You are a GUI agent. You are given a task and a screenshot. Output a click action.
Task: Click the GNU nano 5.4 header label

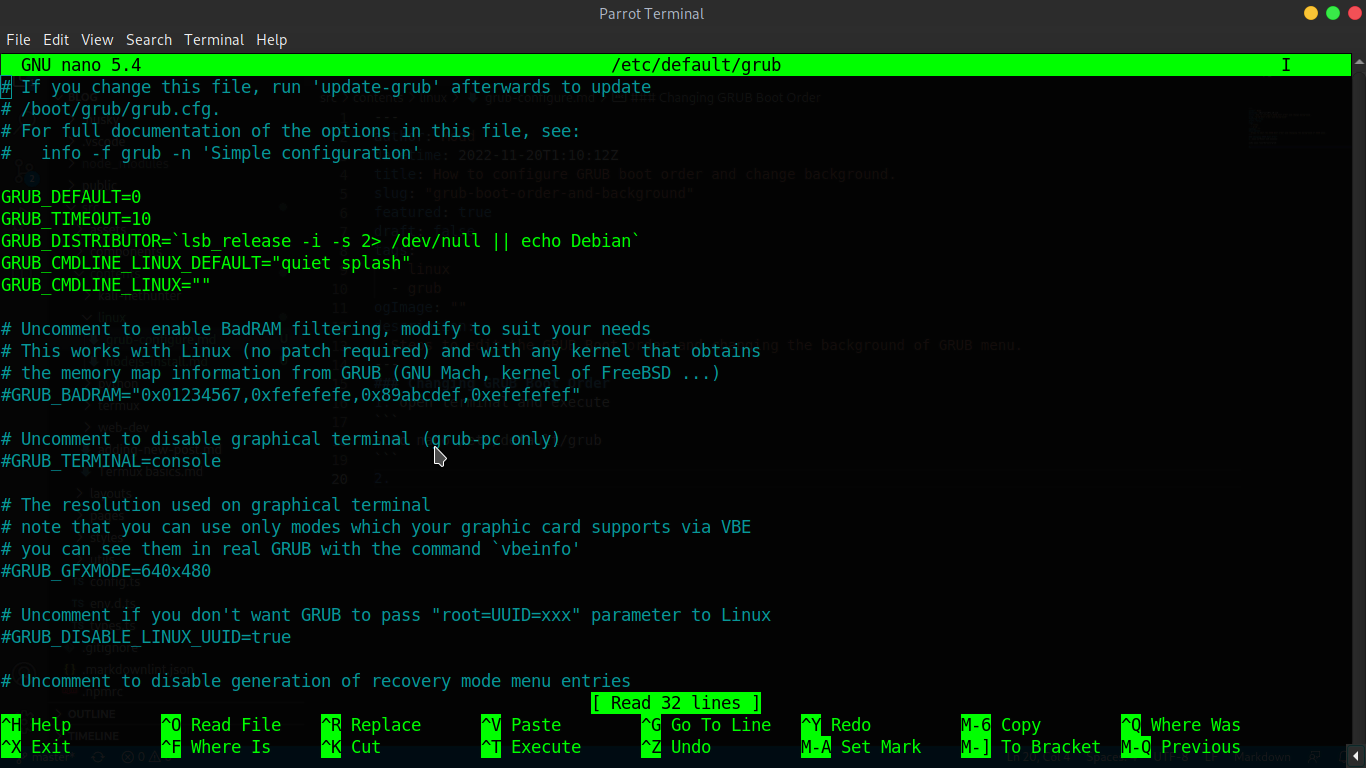(x=81, y=65)
